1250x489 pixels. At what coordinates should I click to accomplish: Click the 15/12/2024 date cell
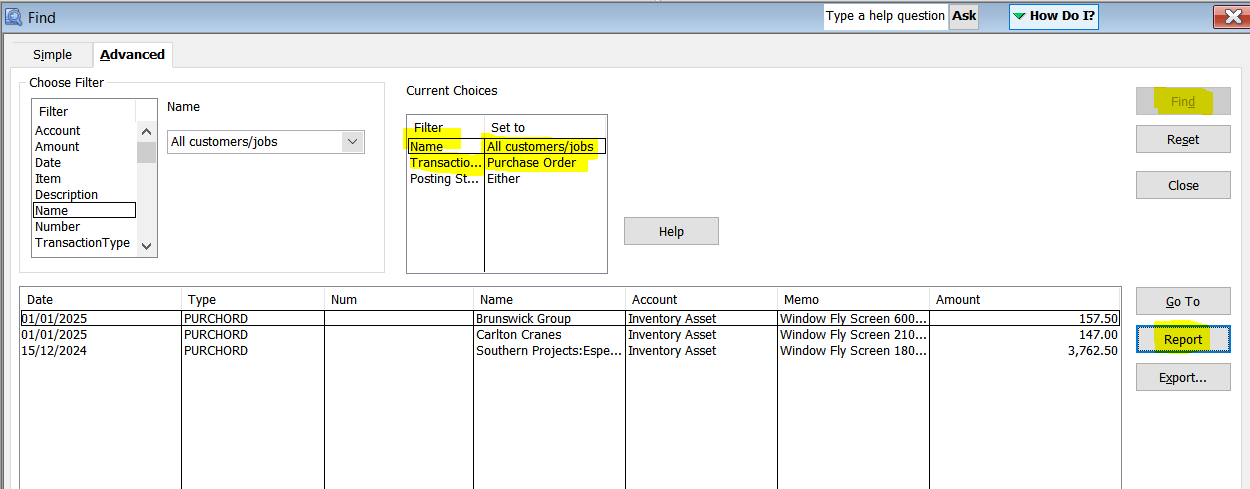click(x=100, y=351)
